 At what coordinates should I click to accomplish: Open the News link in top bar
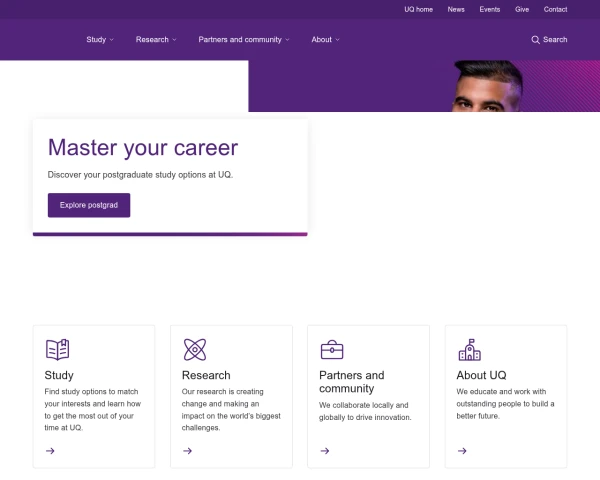(456, 9)
